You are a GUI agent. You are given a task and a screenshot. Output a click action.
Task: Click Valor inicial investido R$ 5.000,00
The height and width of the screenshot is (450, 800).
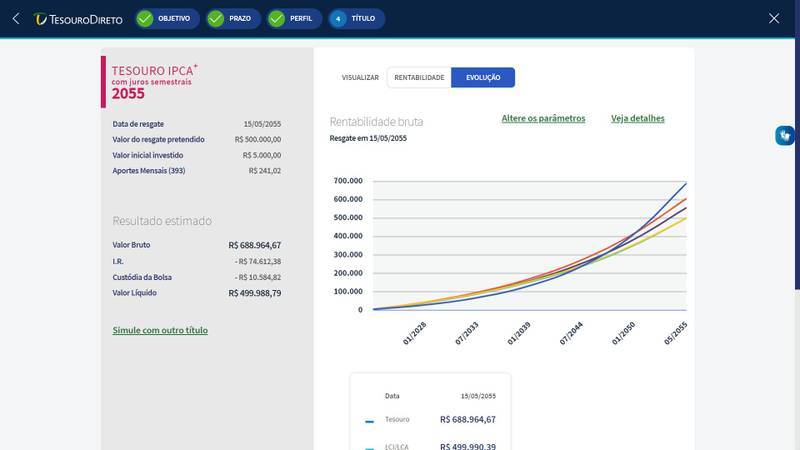[262, 155]
